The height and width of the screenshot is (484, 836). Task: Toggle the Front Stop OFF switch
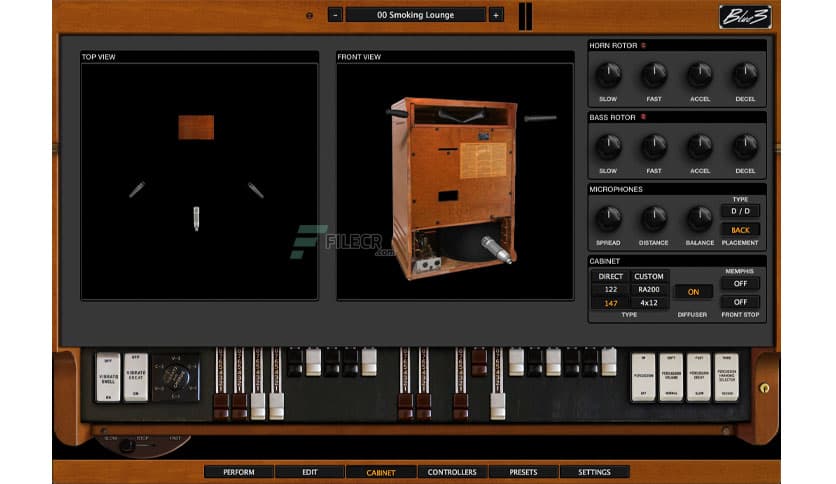(x=741, y=302)
